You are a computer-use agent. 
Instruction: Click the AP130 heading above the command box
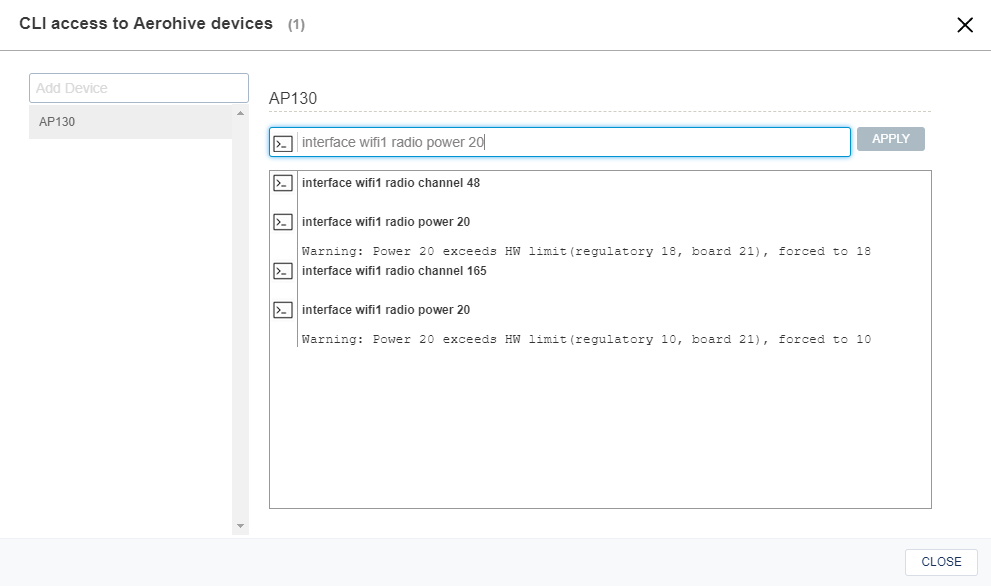[293, 98]
